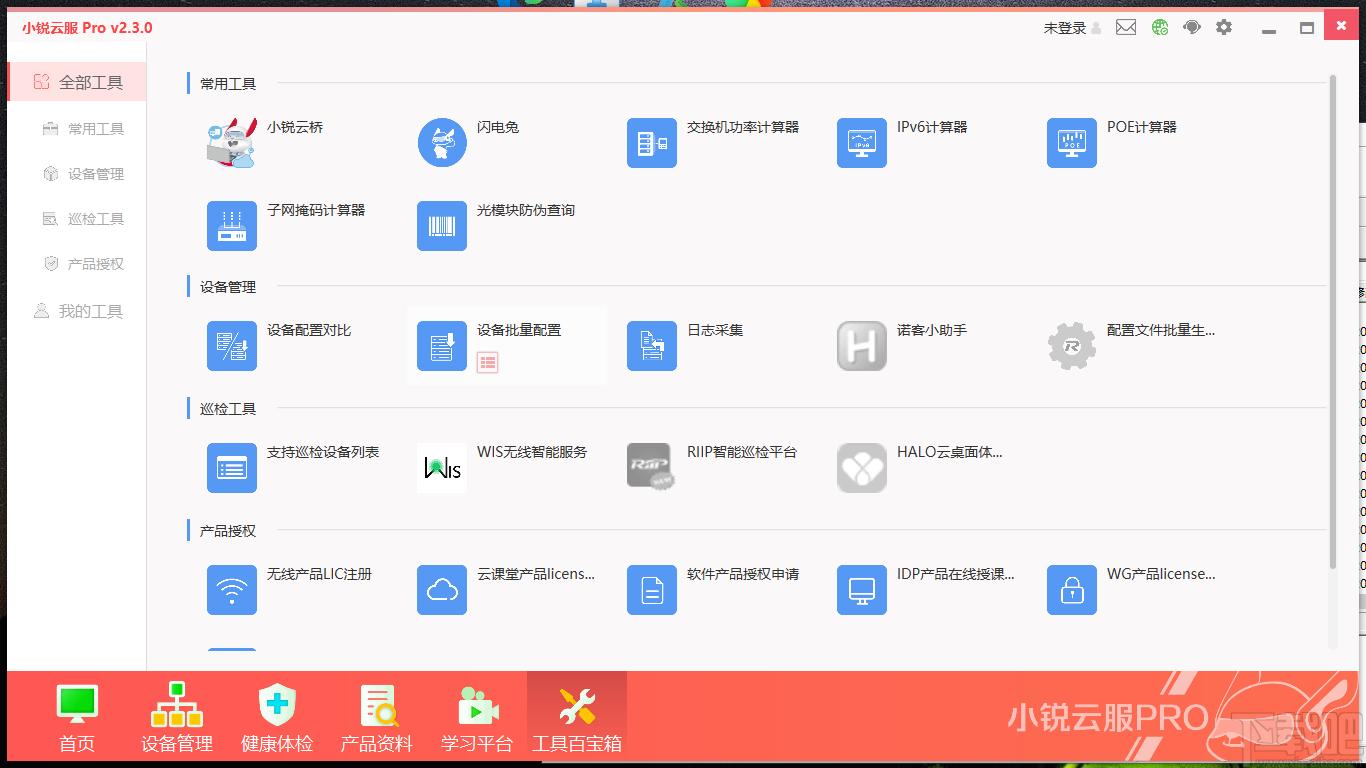Switch to the 健康体检 bottom tab
Viewport: 1366px width, 768px height.
277,719
